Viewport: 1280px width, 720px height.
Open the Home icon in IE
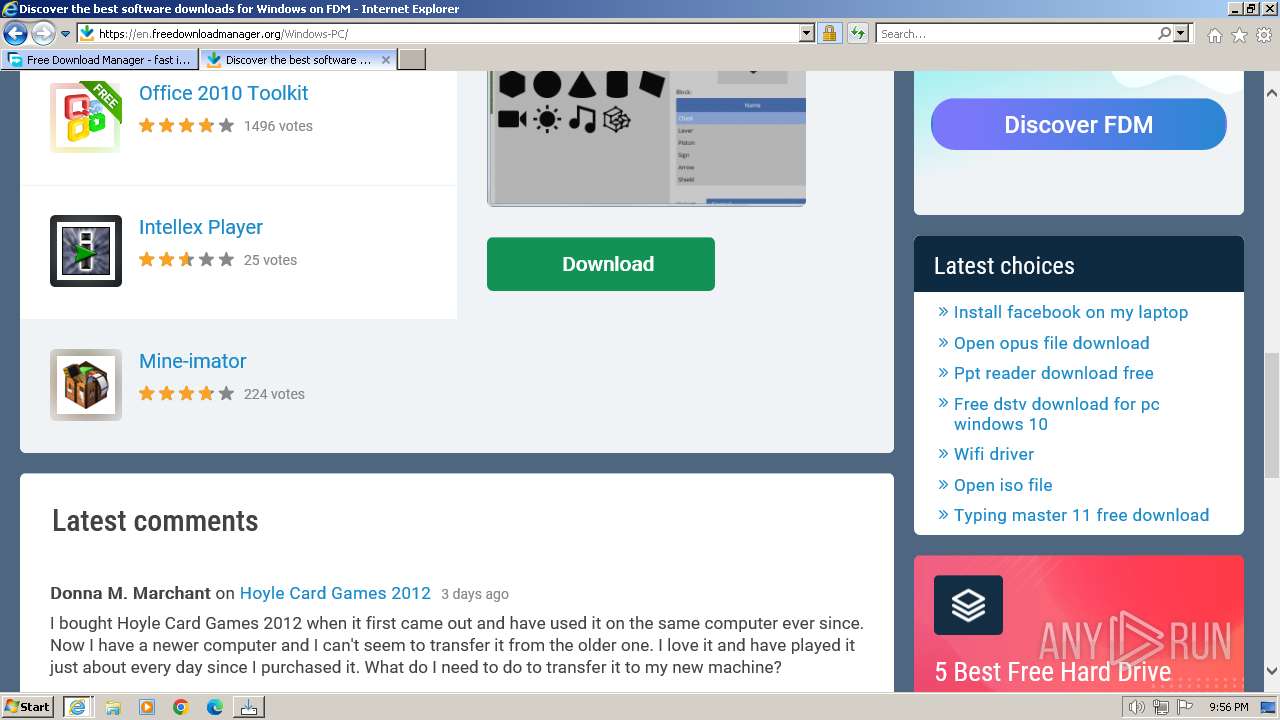point(1214,34)
